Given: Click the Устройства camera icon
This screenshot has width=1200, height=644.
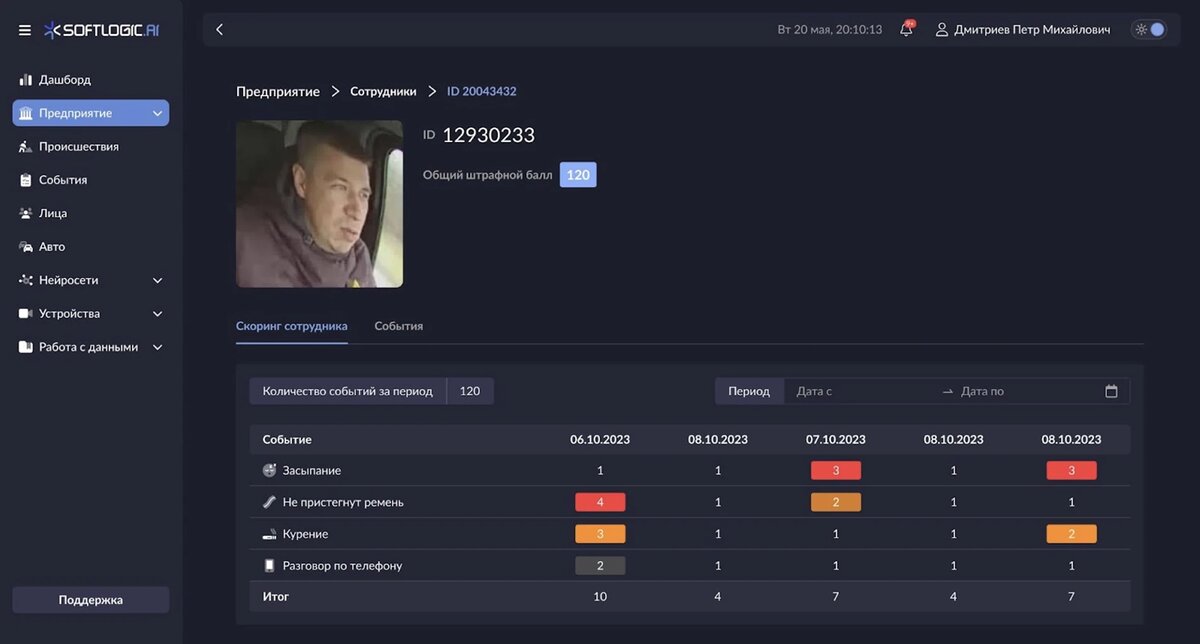Looking at the screenshot, I should 26,314.
